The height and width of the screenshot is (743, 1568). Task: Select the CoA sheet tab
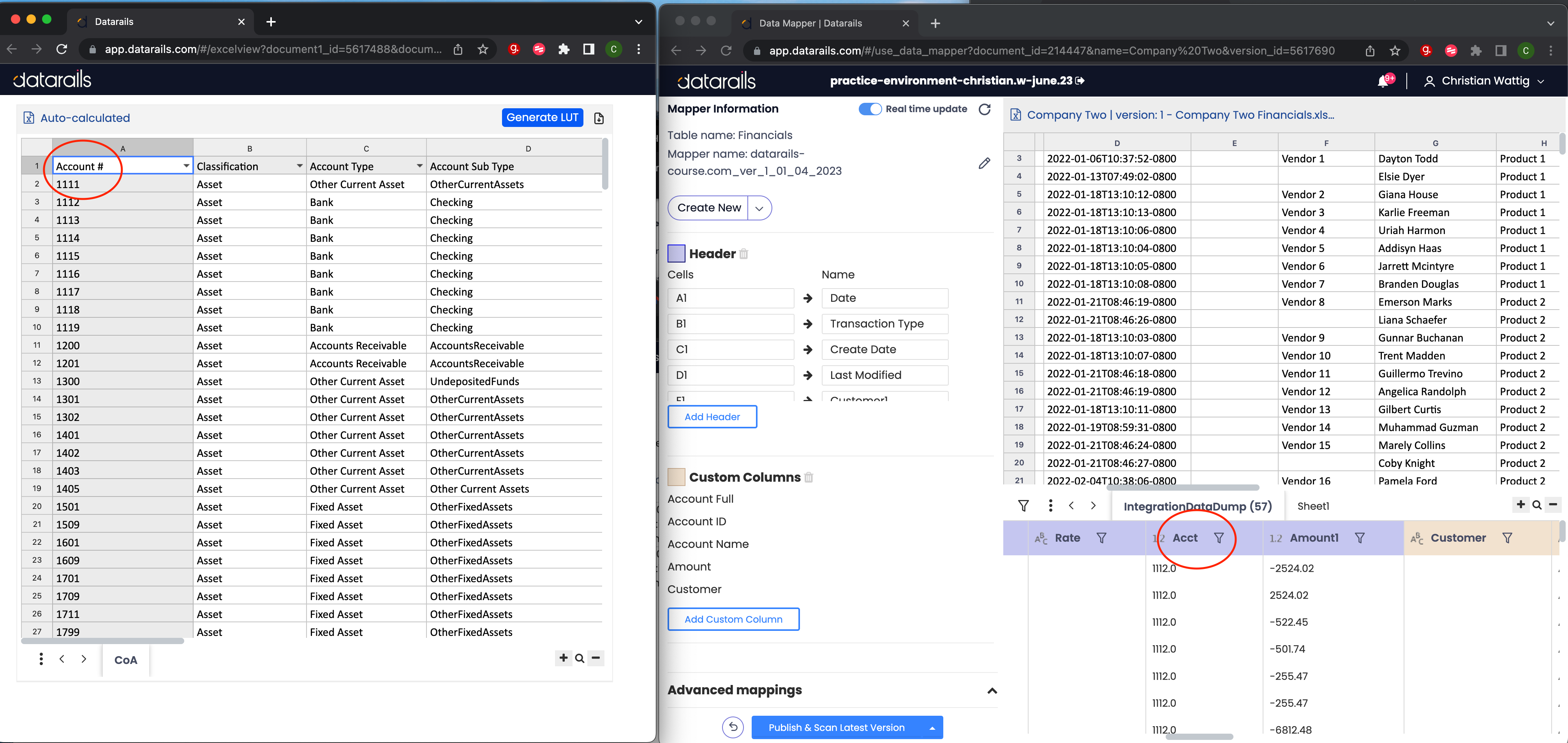point(125,660)
